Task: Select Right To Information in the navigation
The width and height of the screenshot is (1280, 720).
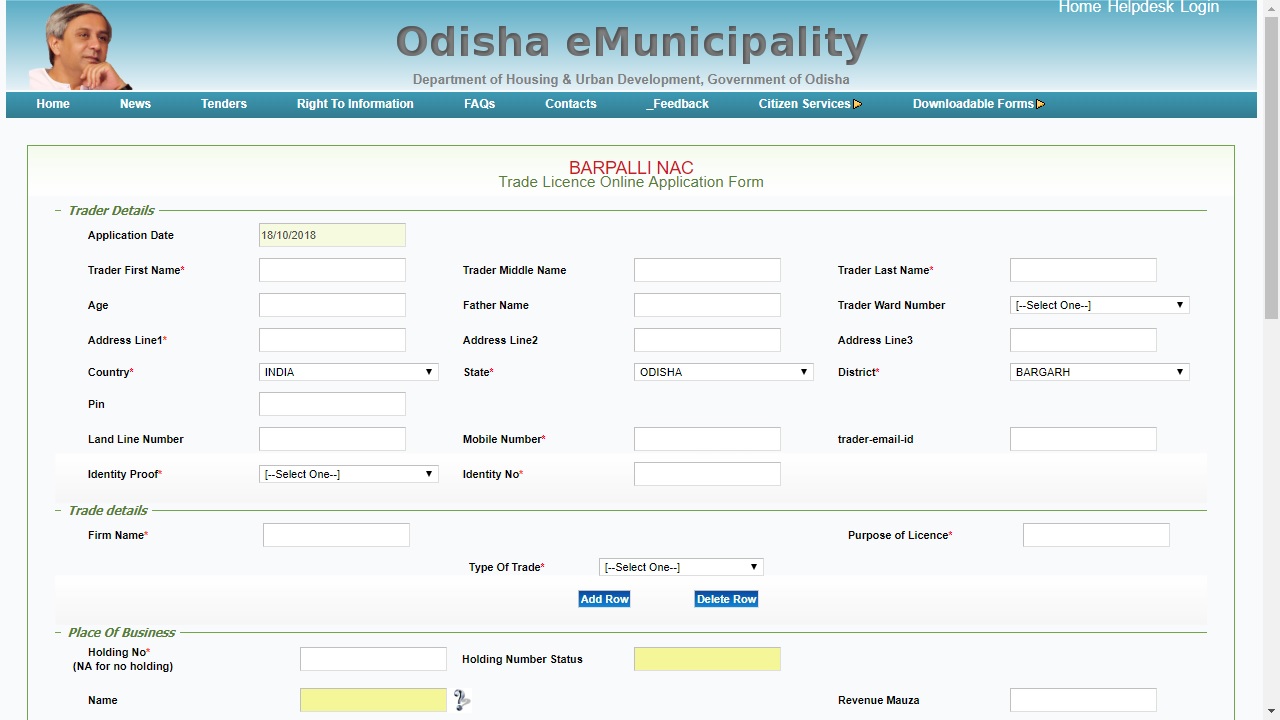Action: point(355,103)
